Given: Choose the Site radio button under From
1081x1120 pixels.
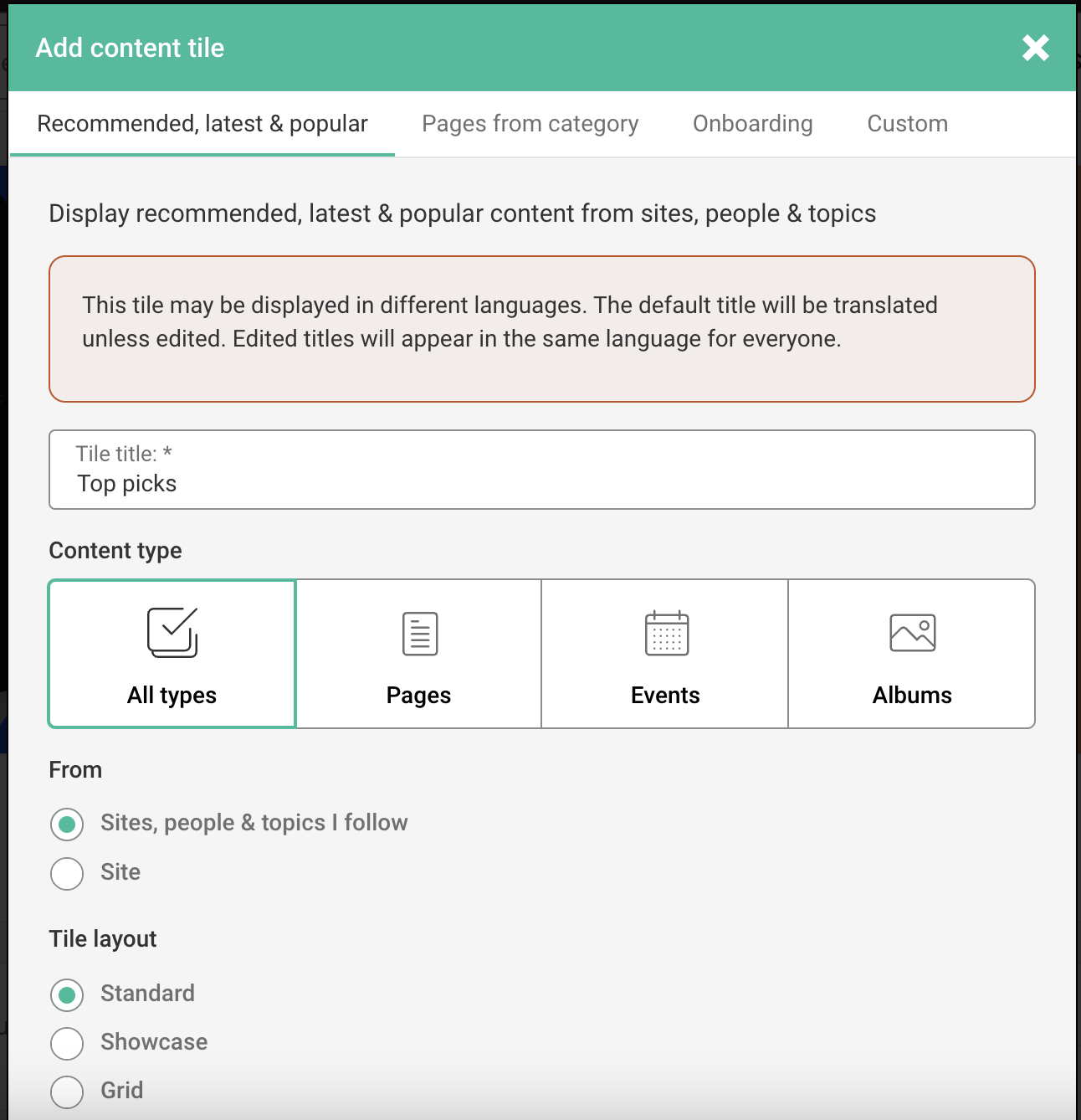Looking at the screenshot, I should click(67, 873).
